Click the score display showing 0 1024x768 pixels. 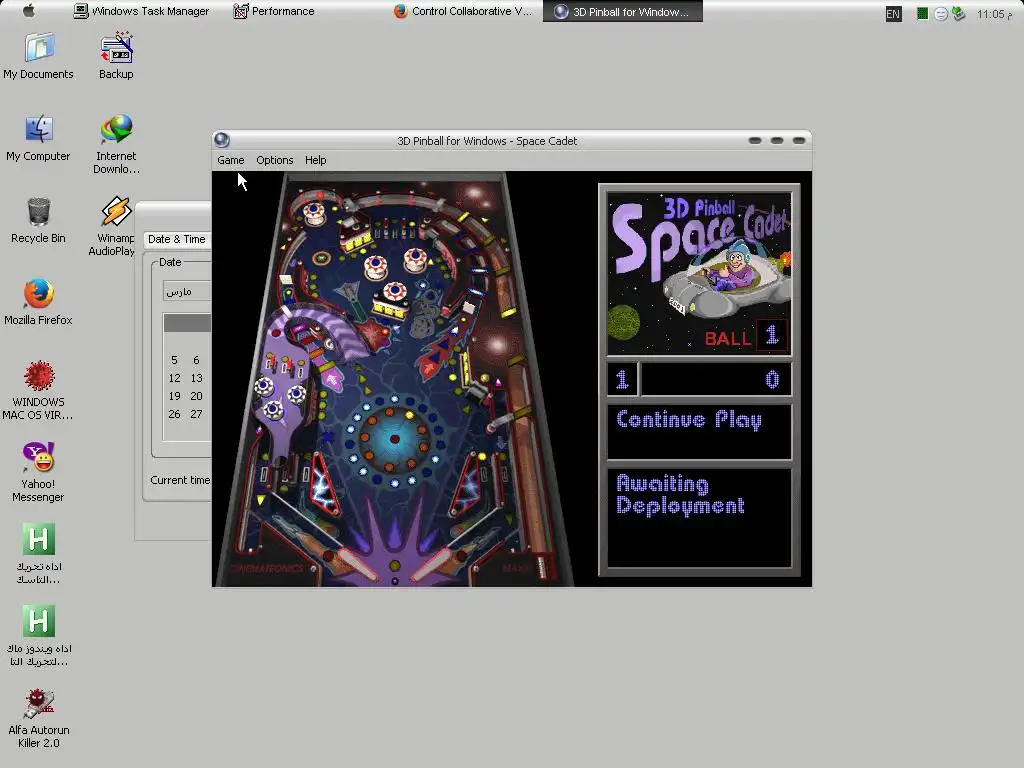coord(716,379)
